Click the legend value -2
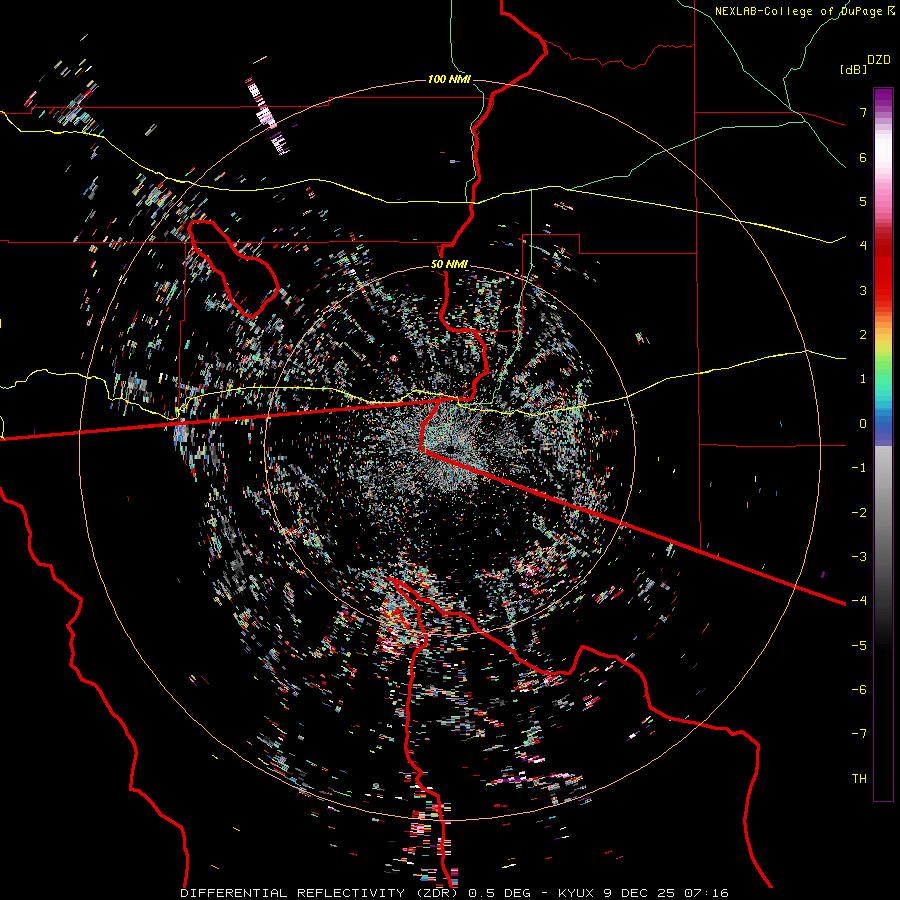Screen dimensions: 900x900 (x=859, y=513)
